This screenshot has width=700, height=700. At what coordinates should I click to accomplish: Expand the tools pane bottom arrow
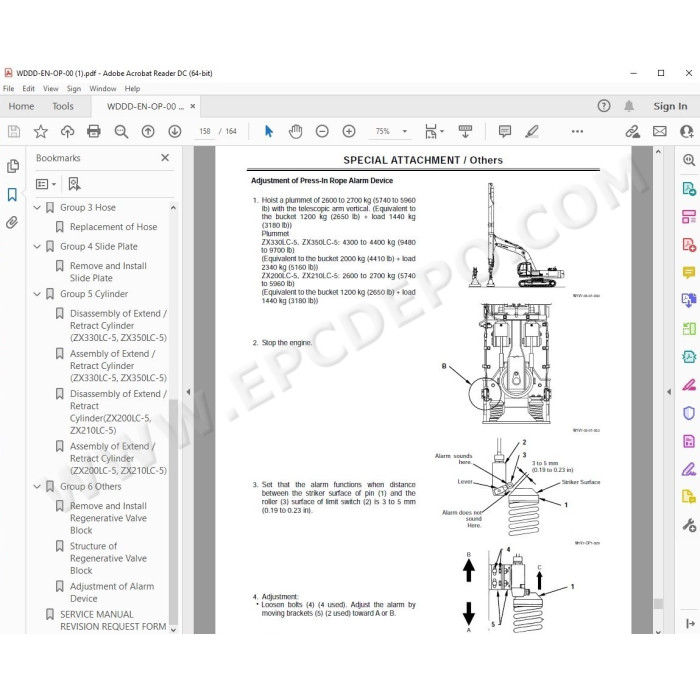pos(690,623)
